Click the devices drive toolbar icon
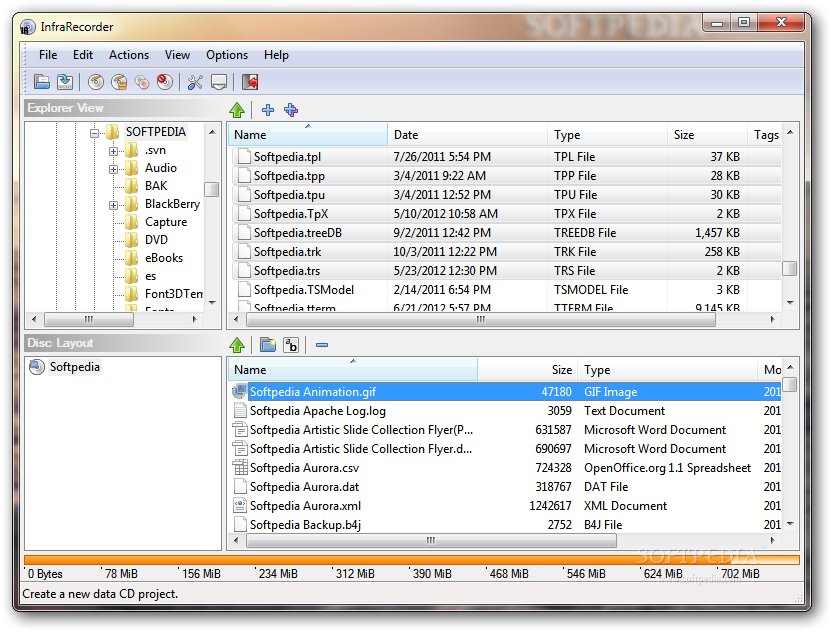 (219, 82)
